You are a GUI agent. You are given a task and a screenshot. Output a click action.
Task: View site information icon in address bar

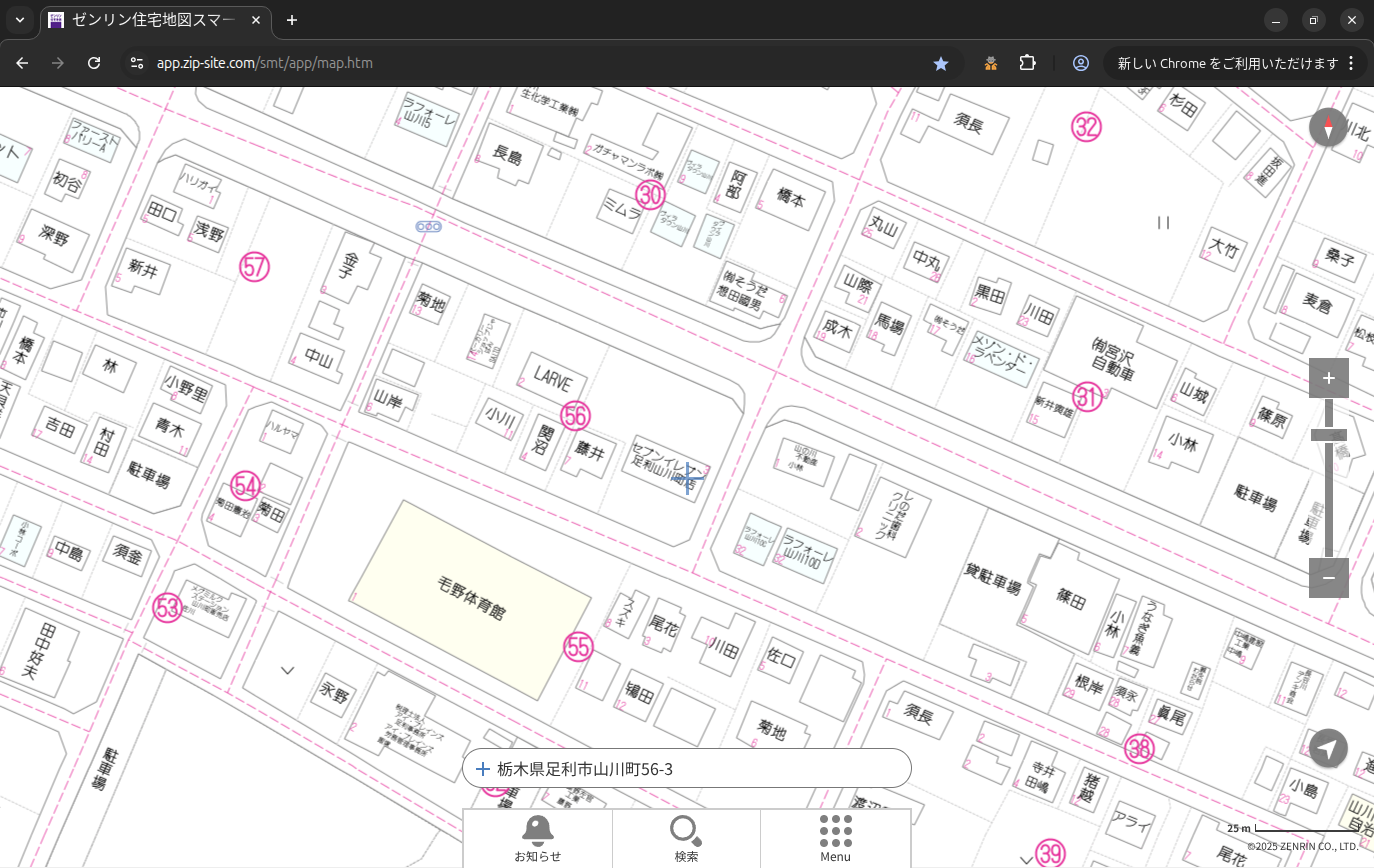point(137,63)
